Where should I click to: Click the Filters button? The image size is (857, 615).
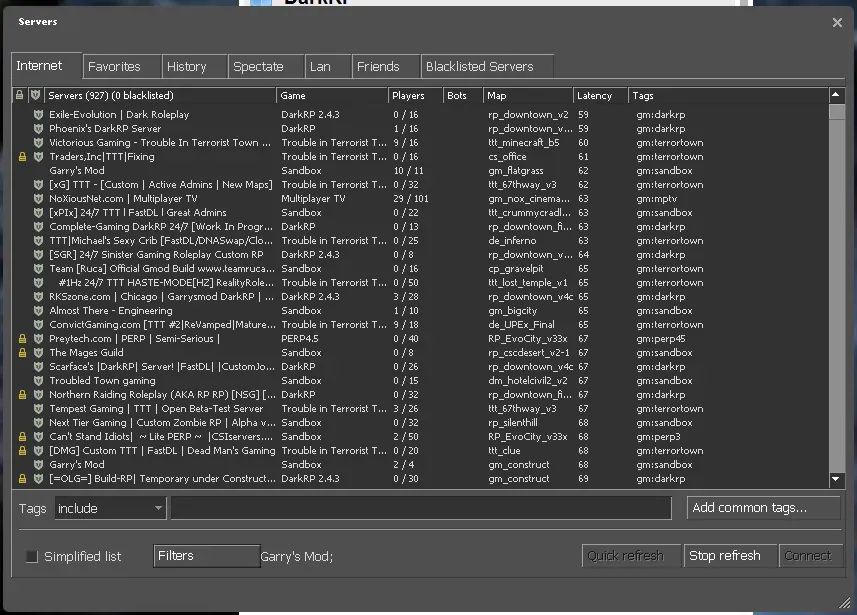[207, 556]
